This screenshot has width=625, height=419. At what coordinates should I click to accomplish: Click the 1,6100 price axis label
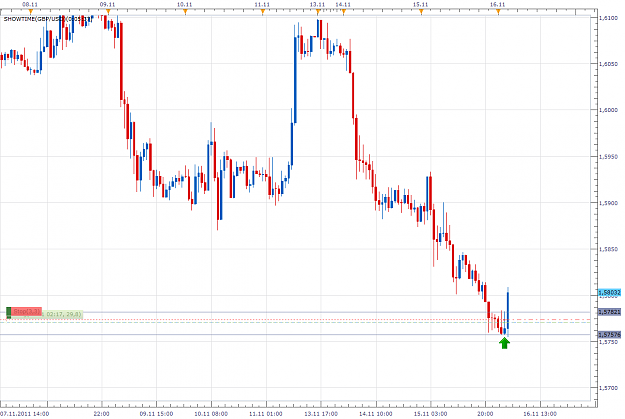pyautogui.click(x=609, y=18)
